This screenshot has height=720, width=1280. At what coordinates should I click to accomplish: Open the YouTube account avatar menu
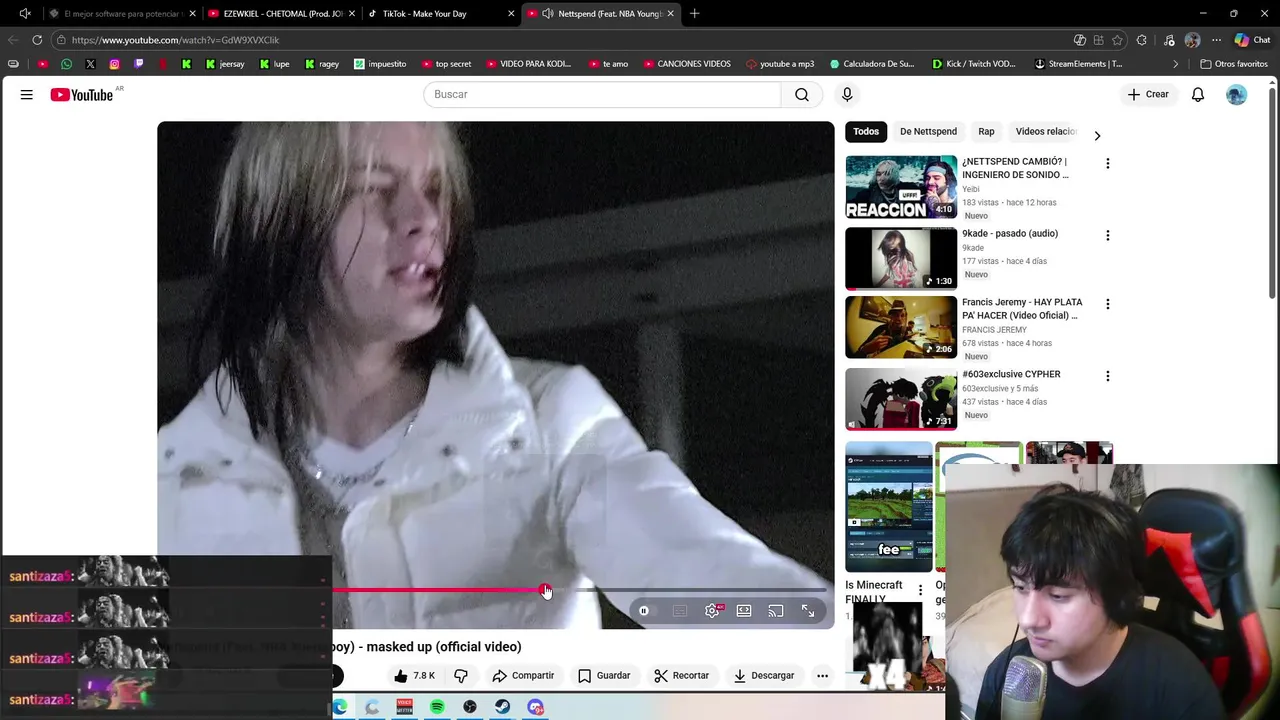pyautogui.click(x=1237, y=94)
